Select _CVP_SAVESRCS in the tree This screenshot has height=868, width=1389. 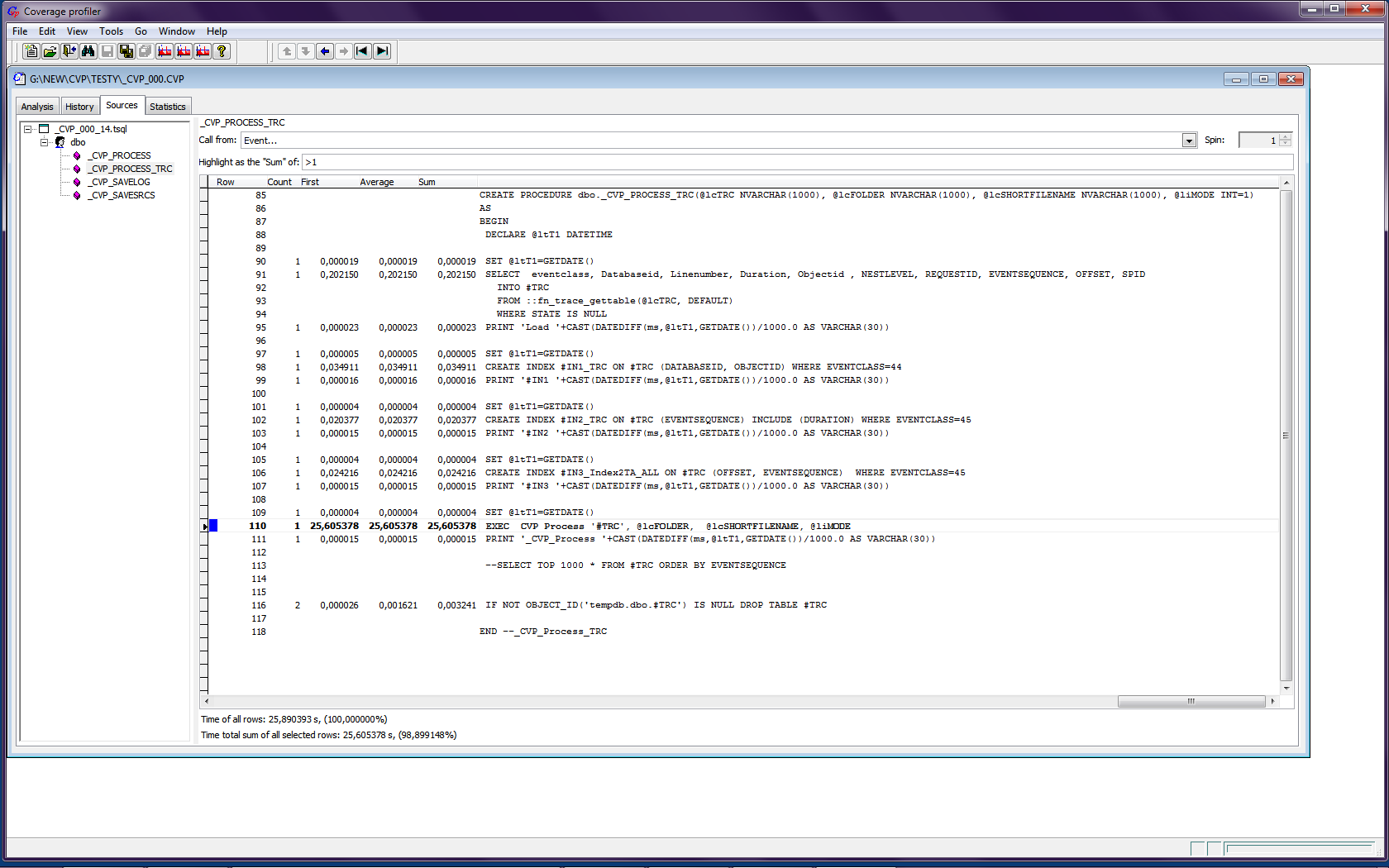122,195
